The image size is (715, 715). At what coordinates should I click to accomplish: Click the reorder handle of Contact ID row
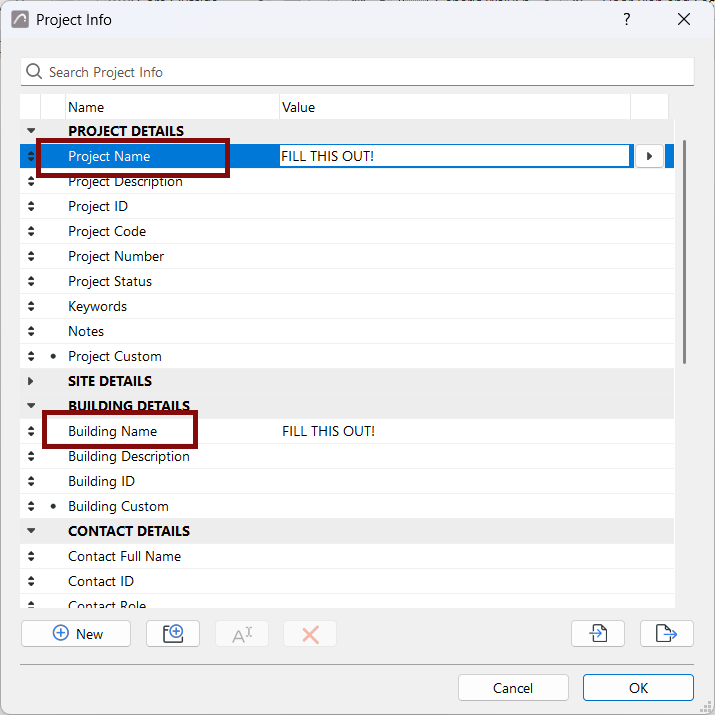[x=31, y=581]
